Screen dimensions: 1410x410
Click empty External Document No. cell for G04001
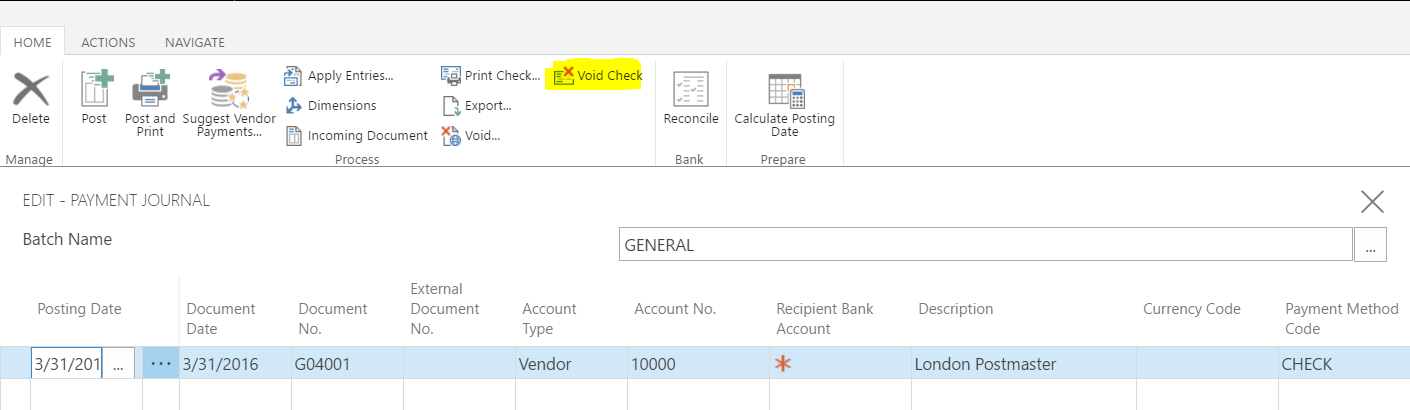459,364
